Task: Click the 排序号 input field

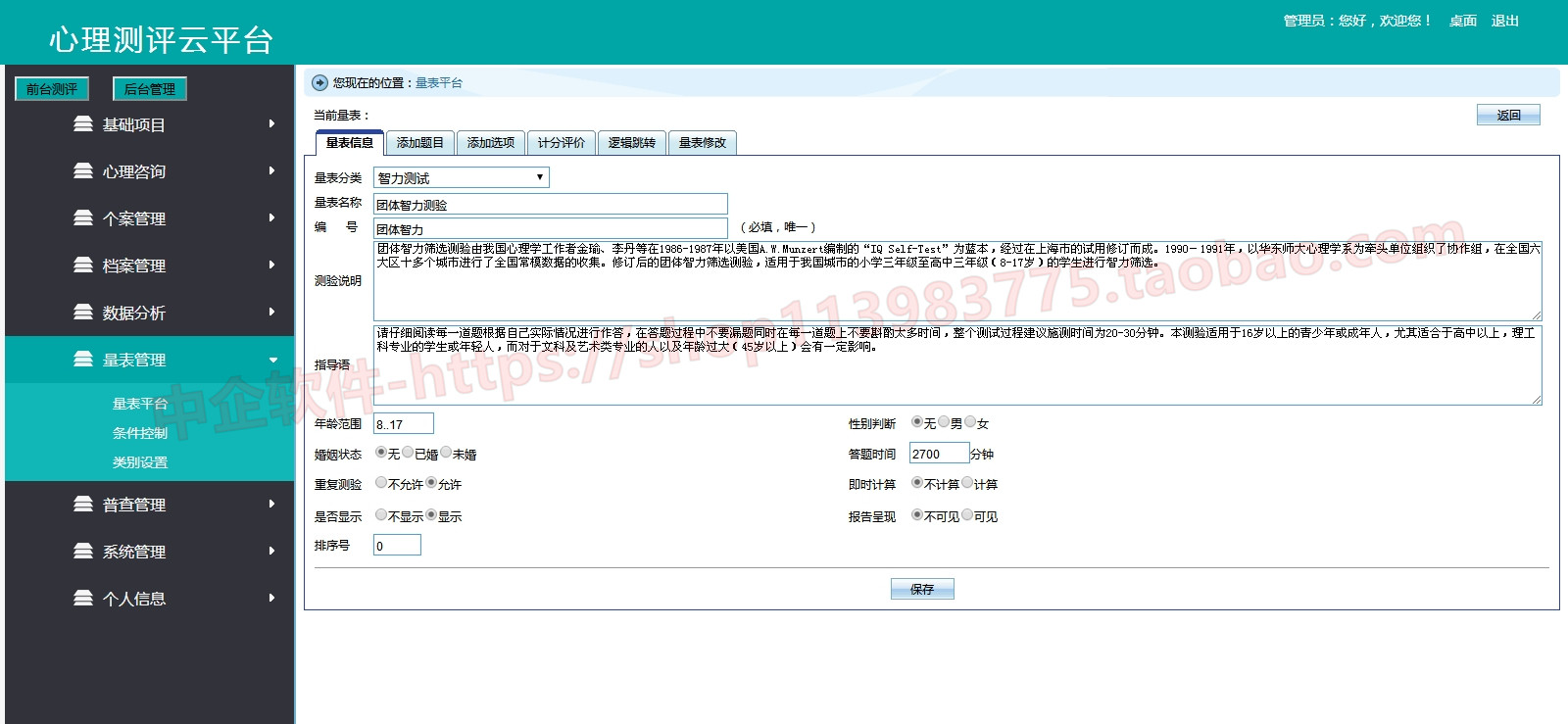Action: coord(397,545)
